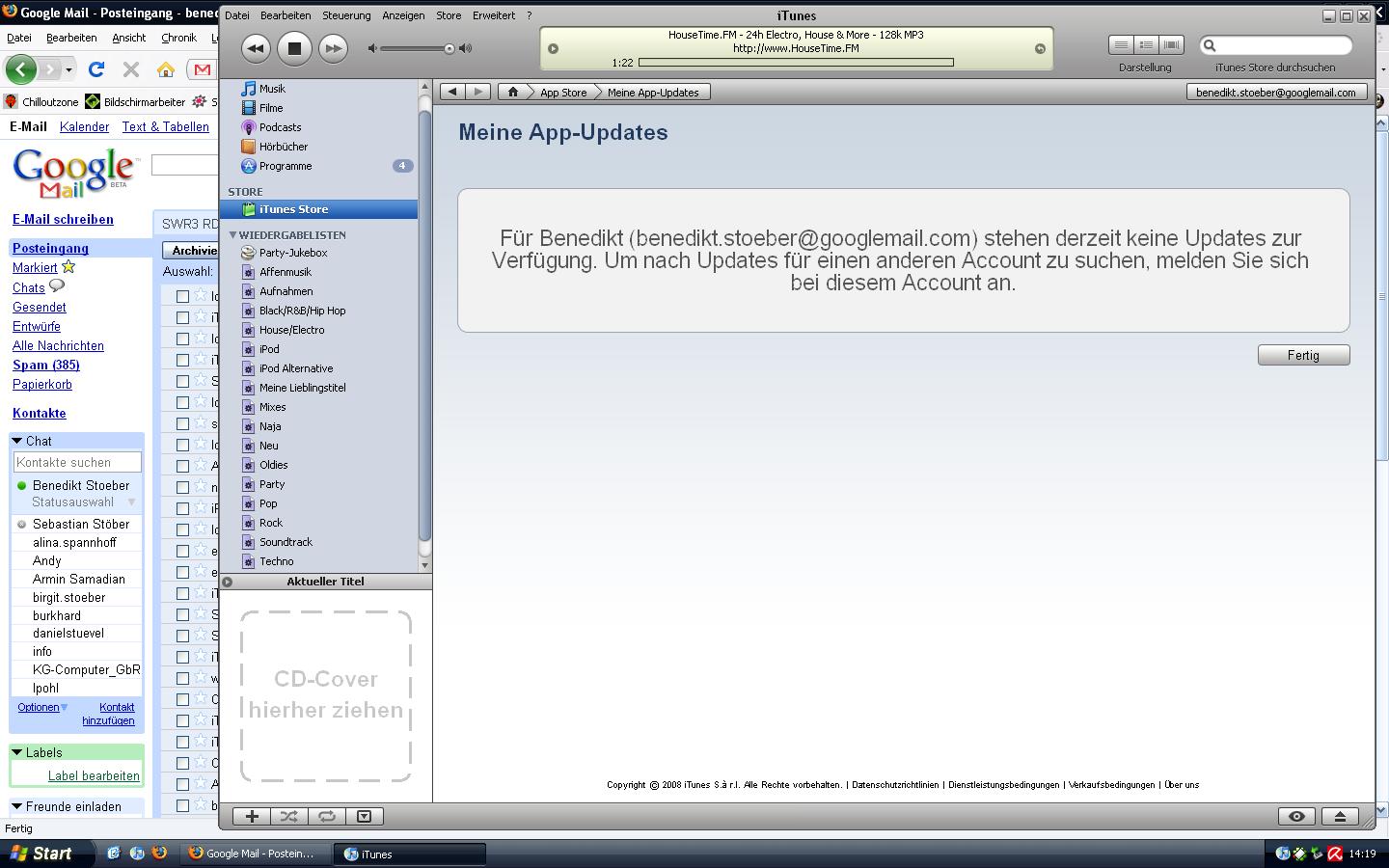Expand the Freunde einladen section
Image resolution: width=1389 pixels, height=868 pixels.
coord(16,806)
